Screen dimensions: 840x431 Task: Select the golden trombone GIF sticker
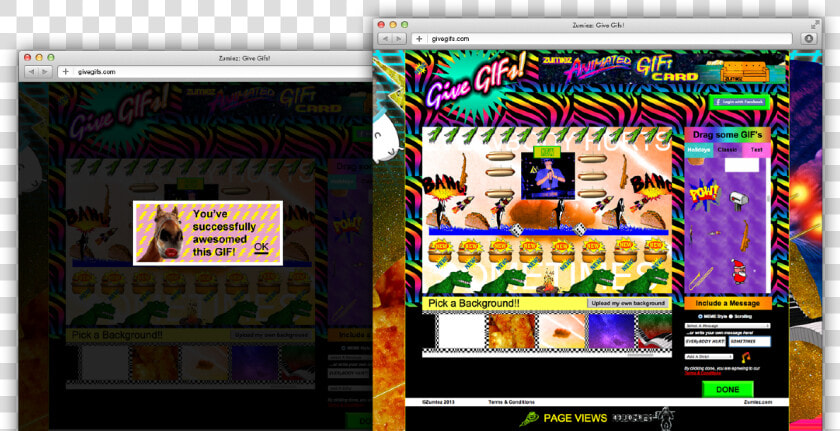pyautogui.click(x=700, y=278)
